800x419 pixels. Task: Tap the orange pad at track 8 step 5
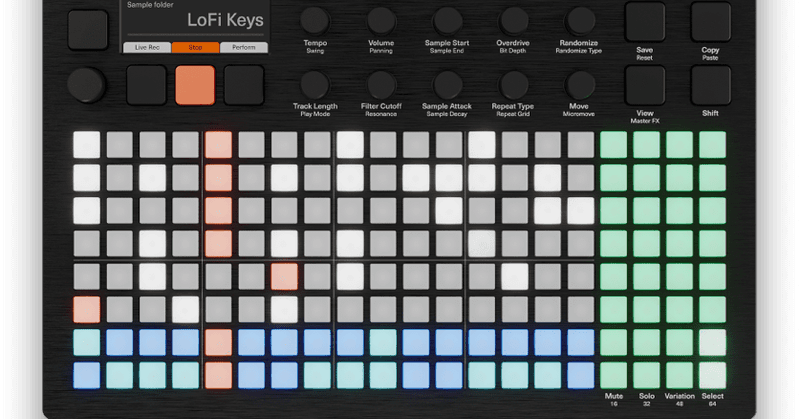point(218,376)
